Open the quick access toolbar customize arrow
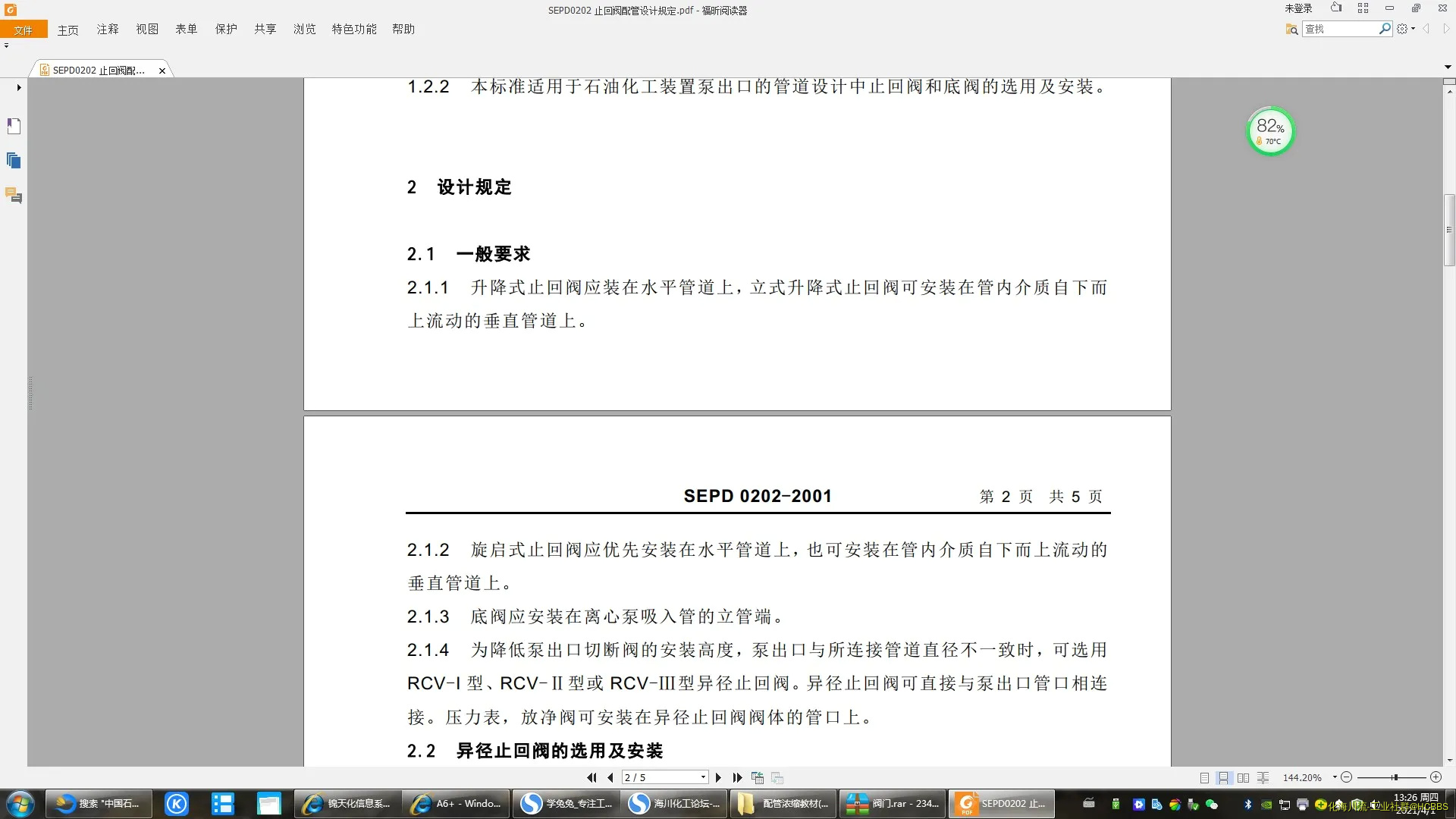Viewport: 1456px width, 819px height. point(6,45)
